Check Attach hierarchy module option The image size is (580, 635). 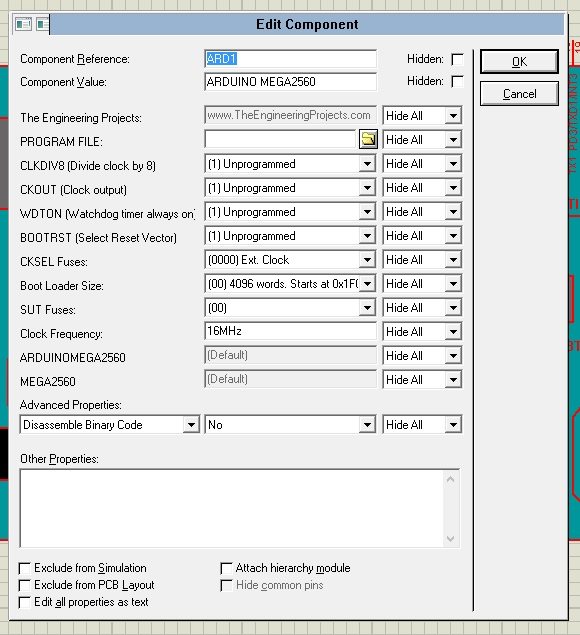(226, 568)
